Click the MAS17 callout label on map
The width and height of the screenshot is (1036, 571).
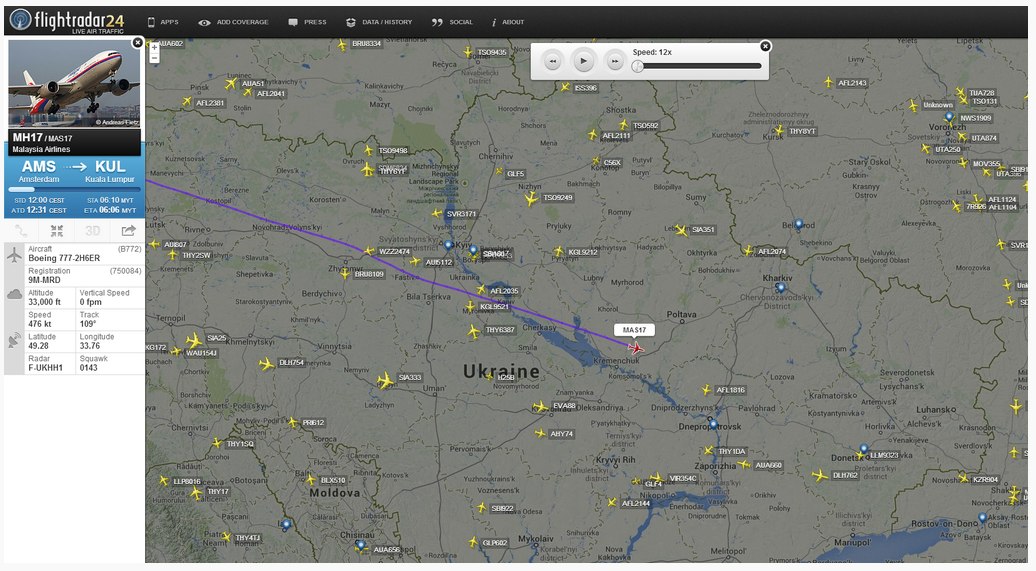tap(634, 330)
